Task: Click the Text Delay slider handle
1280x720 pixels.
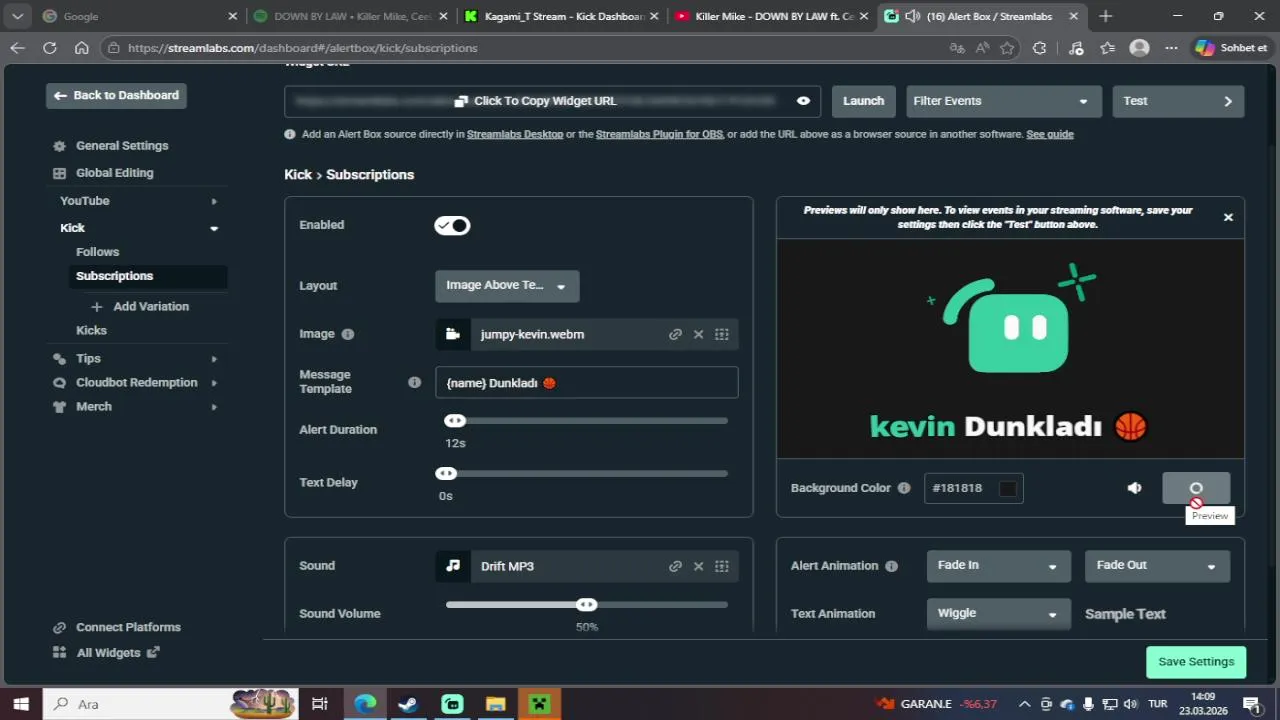Action: (446, 474)
